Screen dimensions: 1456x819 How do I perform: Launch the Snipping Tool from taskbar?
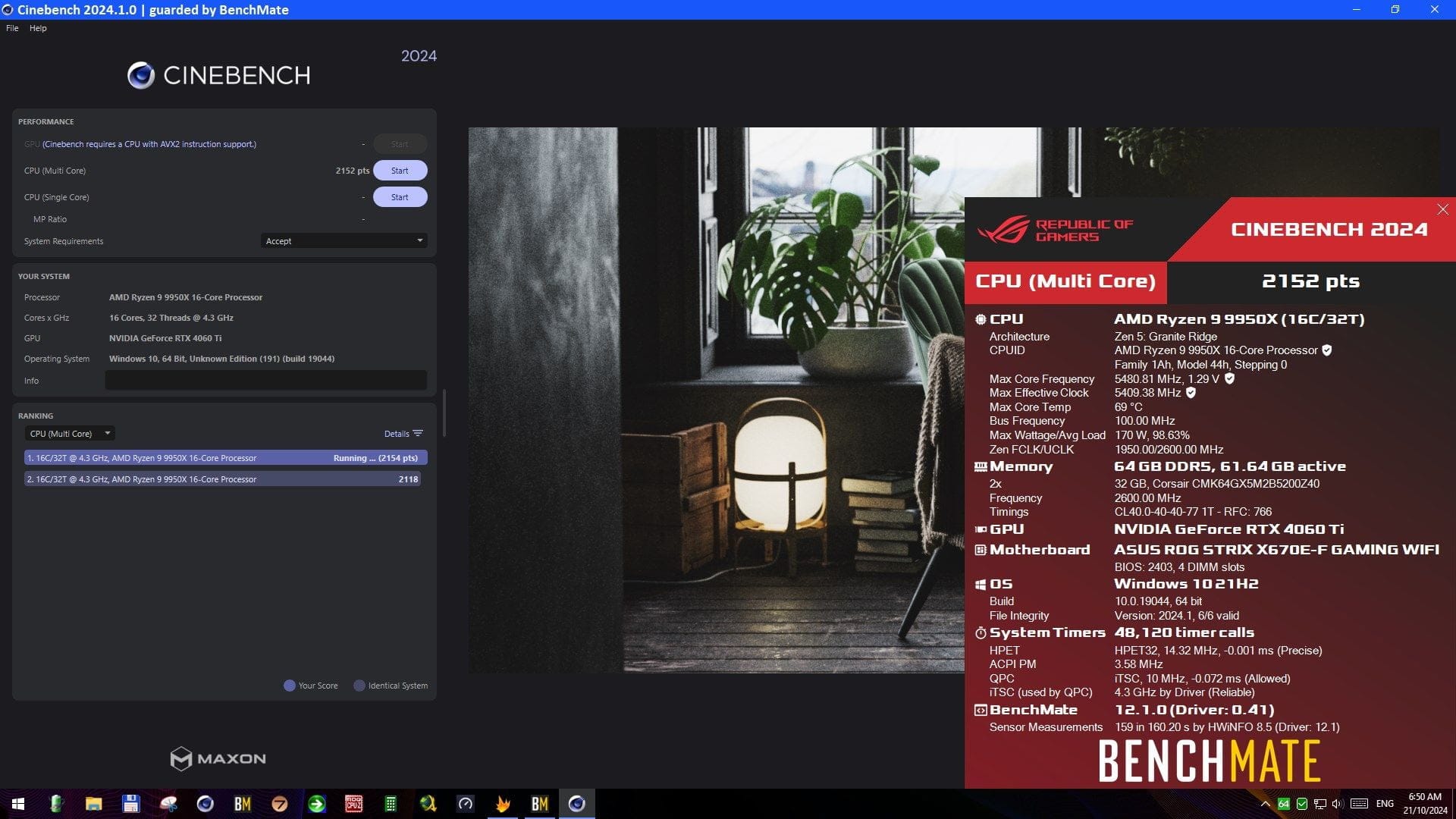click(x=168, y=804)
